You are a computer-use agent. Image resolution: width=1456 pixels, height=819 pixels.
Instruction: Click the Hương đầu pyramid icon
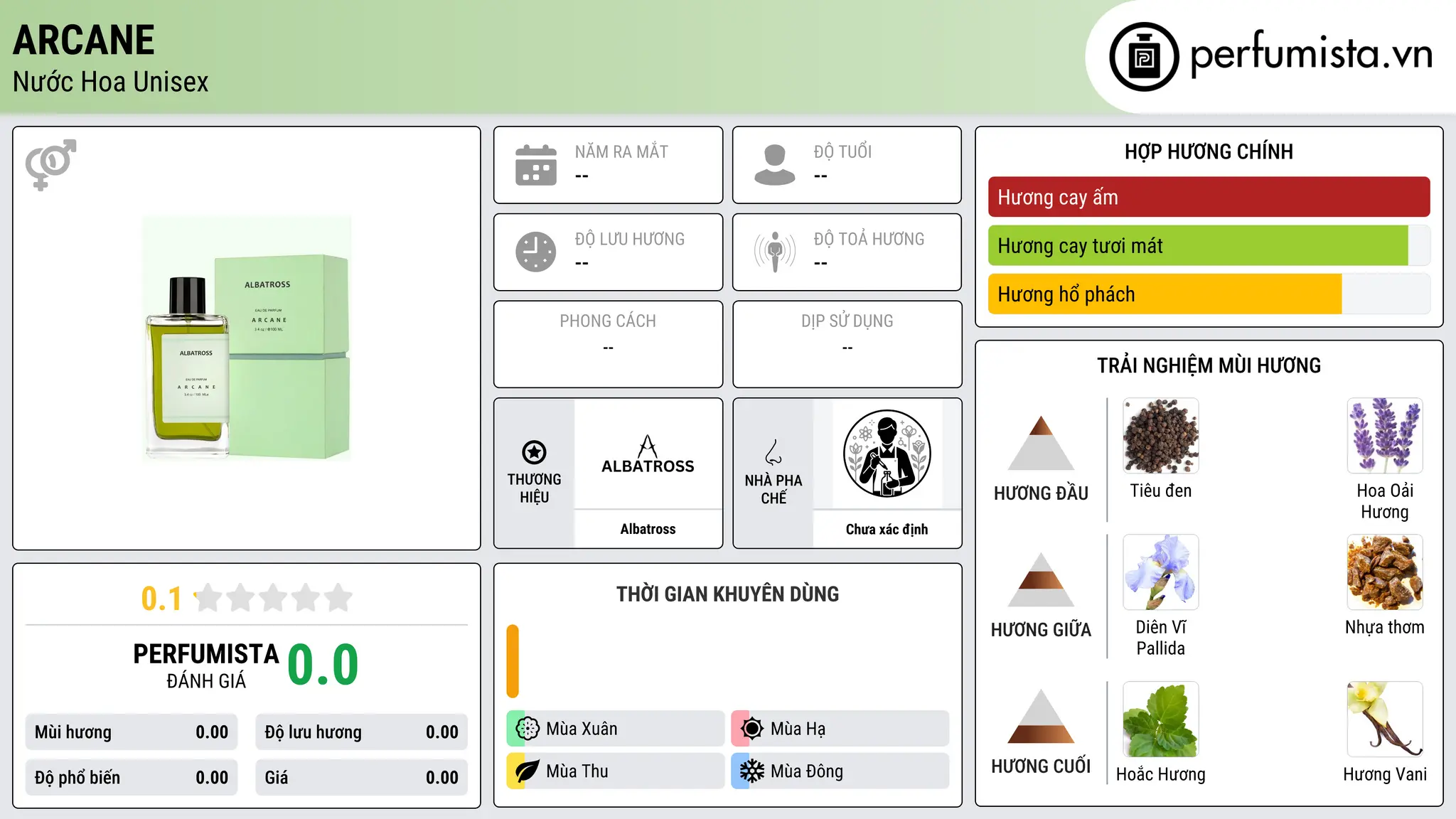(x=1041, y=443)
